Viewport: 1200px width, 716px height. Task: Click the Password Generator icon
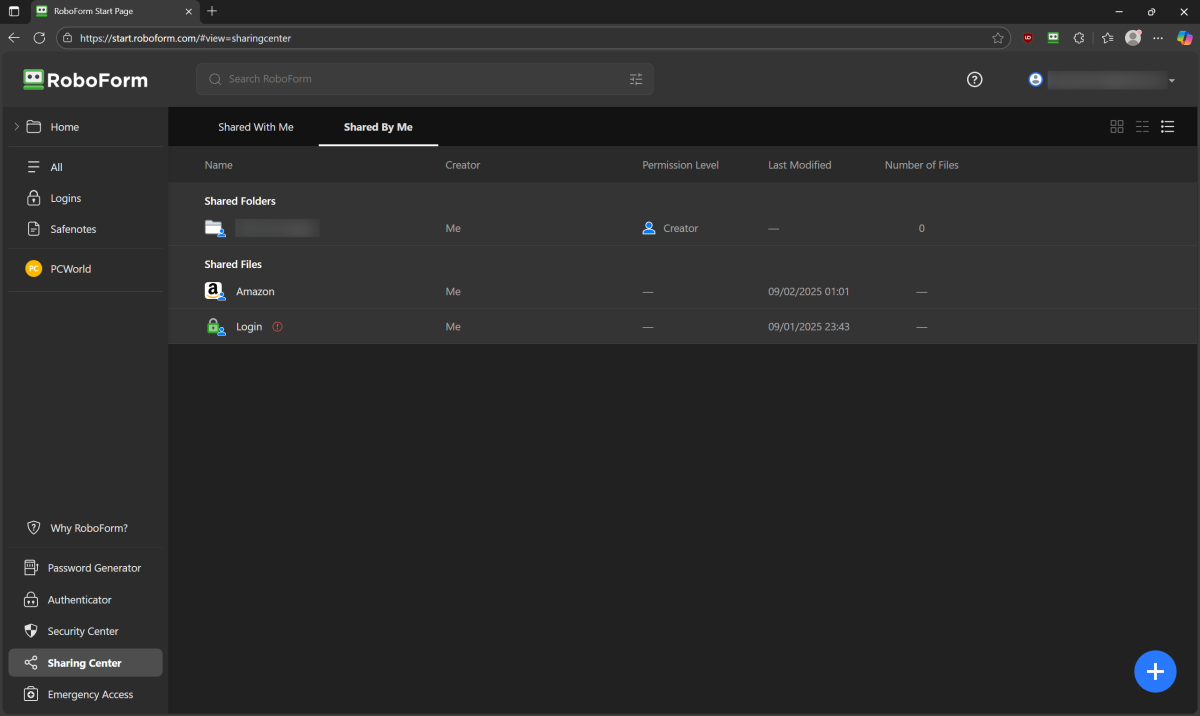[31, 568]
